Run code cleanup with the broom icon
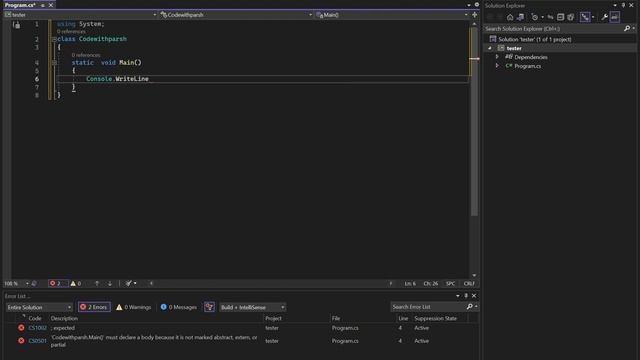 click(x=129, y=283)
